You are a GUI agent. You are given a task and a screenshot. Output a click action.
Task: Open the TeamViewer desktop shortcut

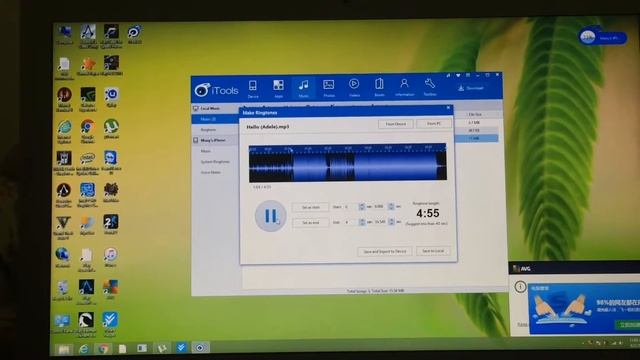111,162
